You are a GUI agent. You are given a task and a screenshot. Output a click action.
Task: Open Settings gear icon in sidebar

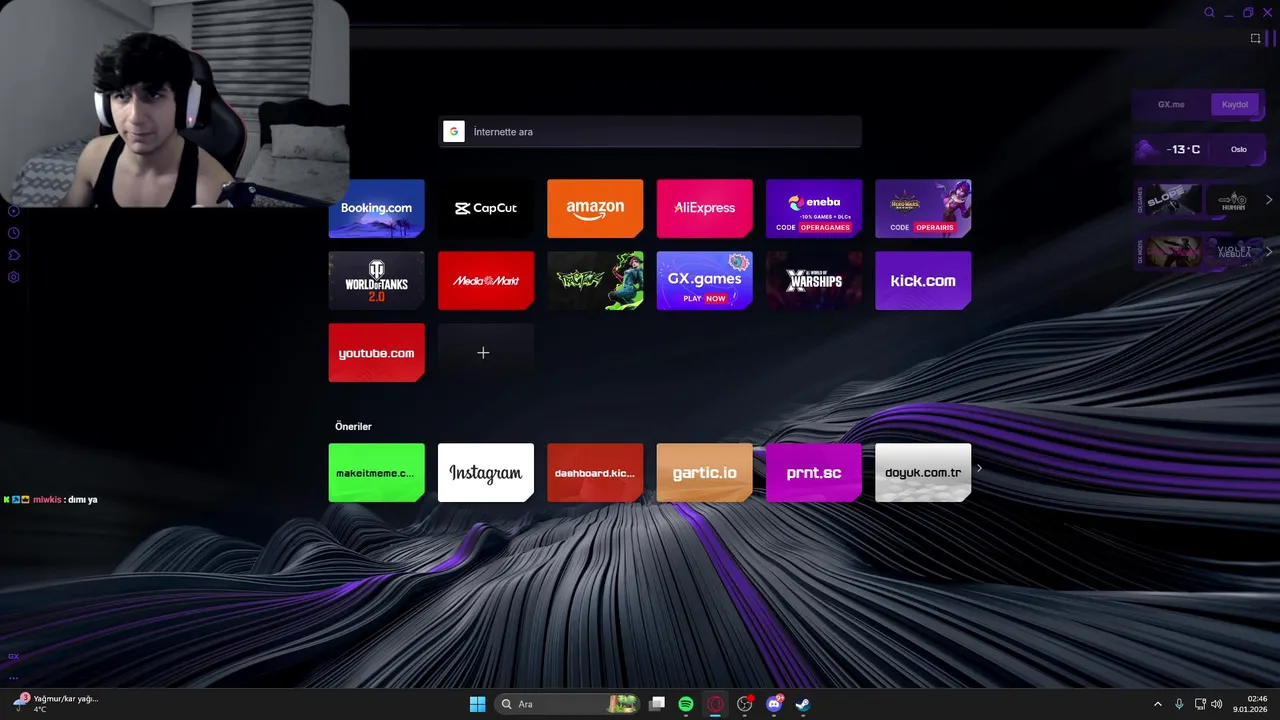[x=13, y=277]
